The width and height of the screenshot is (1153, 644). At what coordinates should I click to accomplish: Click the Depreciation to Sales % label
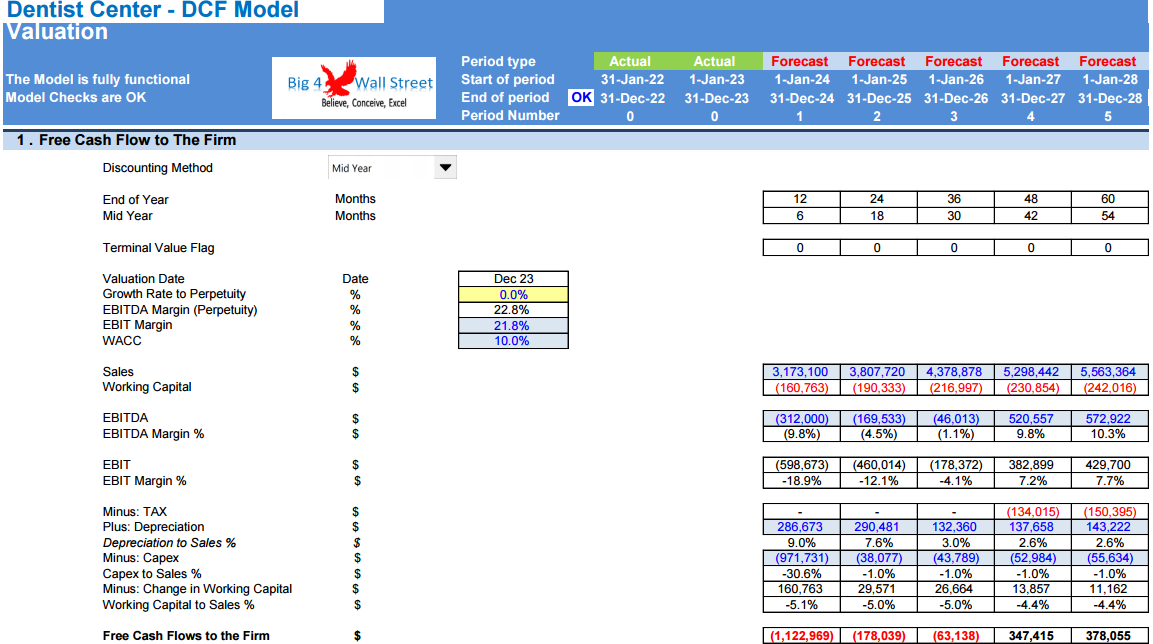pos(169,543)
